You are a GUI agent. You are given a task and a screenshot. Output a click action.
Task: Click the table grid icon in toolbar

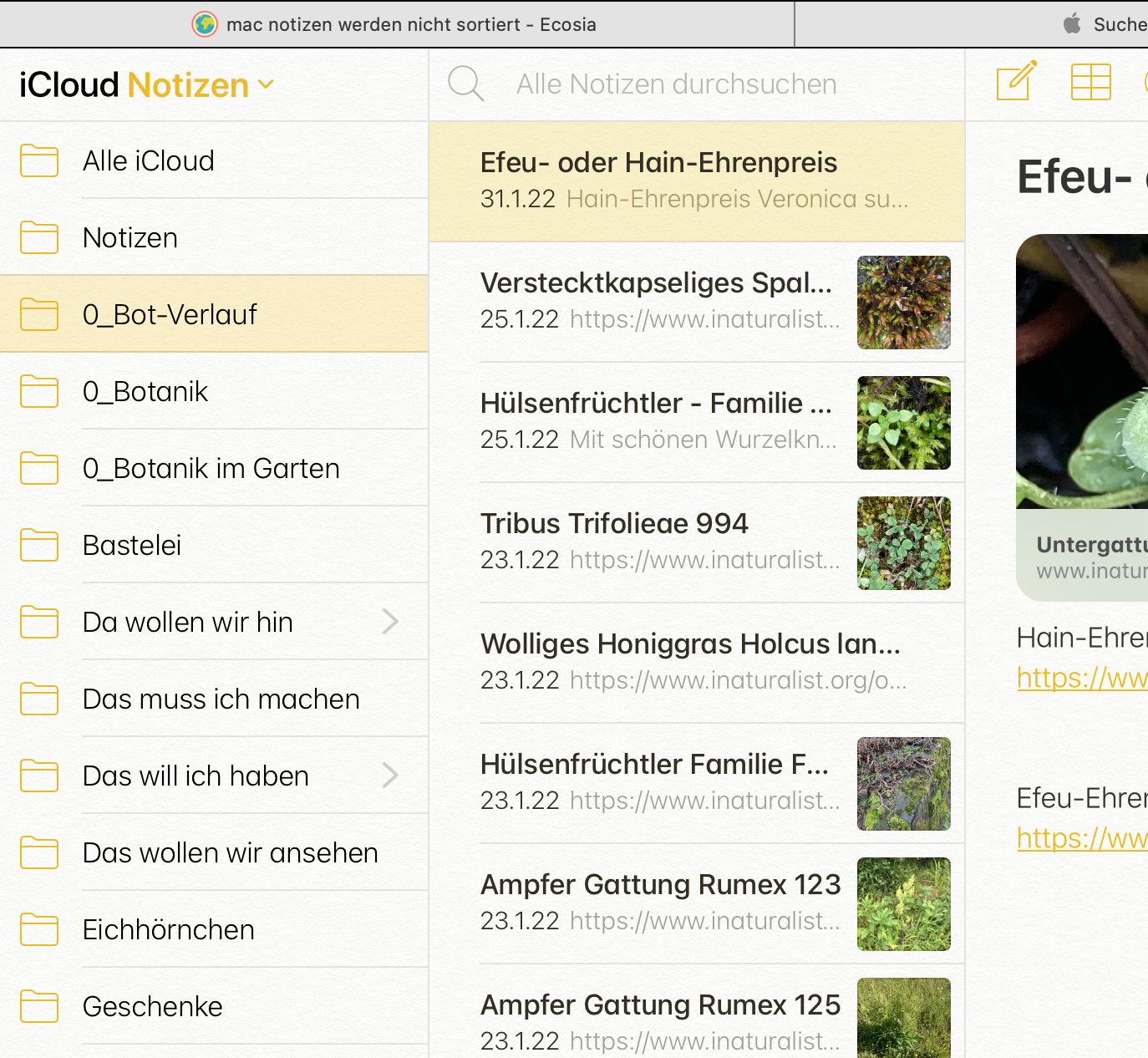point(1090,83)
